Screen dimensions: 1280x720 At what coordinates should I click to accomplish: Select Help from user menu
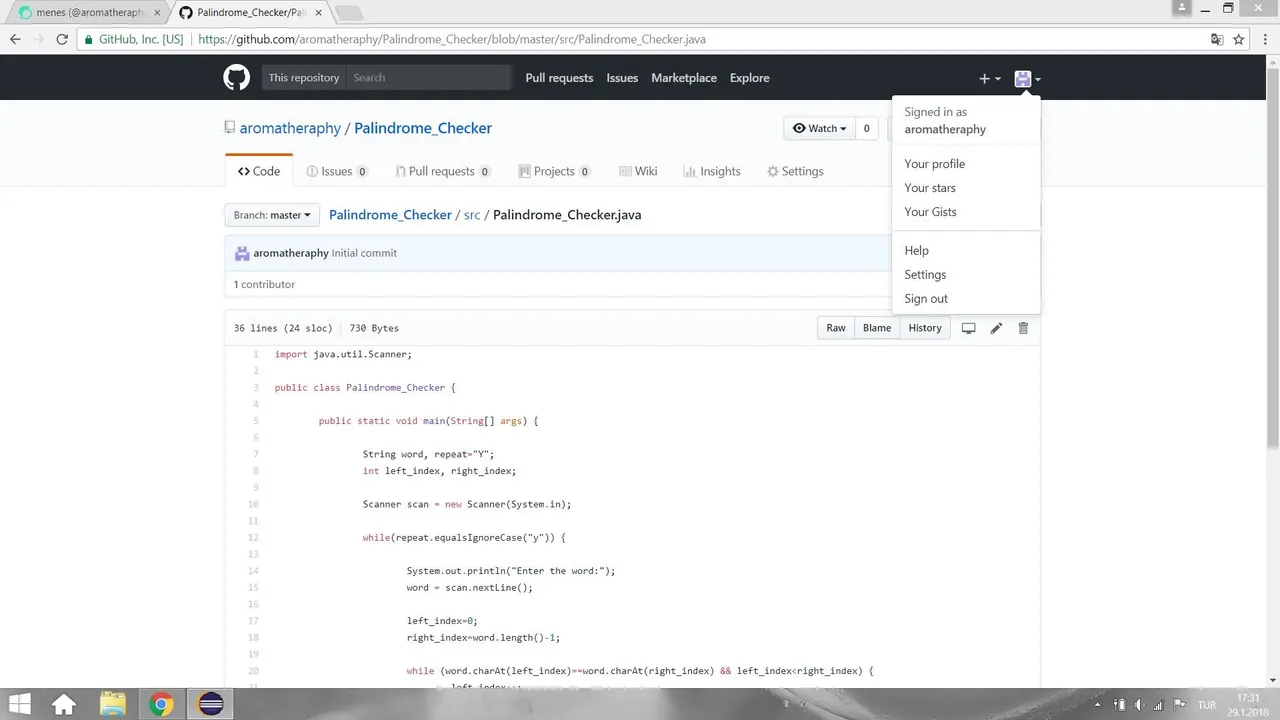coord(966,251)
